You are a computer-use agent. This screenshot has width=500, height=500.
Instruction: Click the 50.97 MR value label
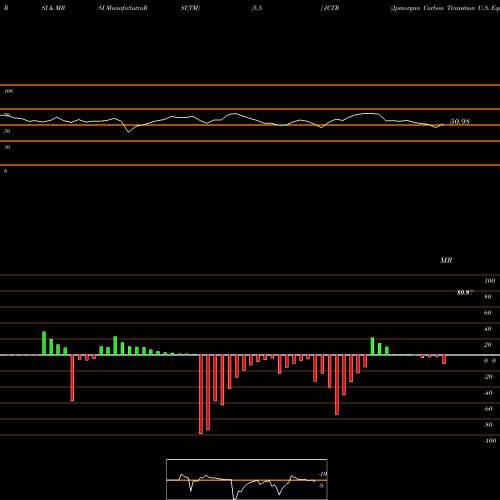(x=465, y=293)
